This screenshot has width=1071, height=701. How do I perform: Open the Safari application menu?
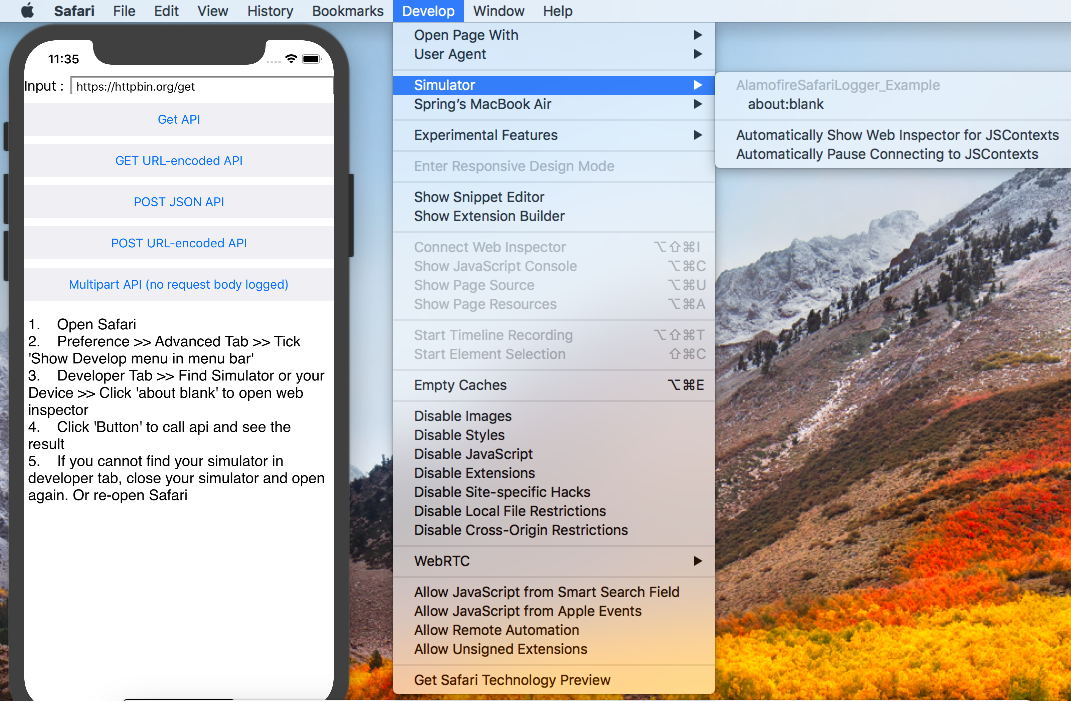click(x=74, y=11)
